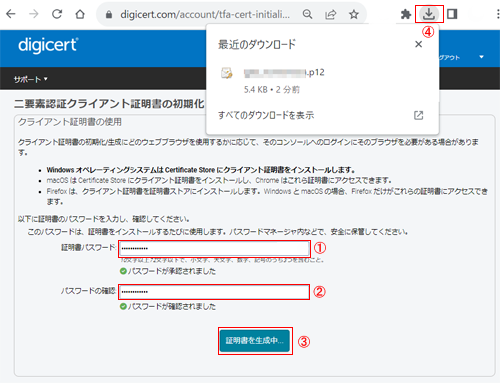Click the Firefox は bullet text
The width and height of the screenshot is (500, 383).
[267, 196]
